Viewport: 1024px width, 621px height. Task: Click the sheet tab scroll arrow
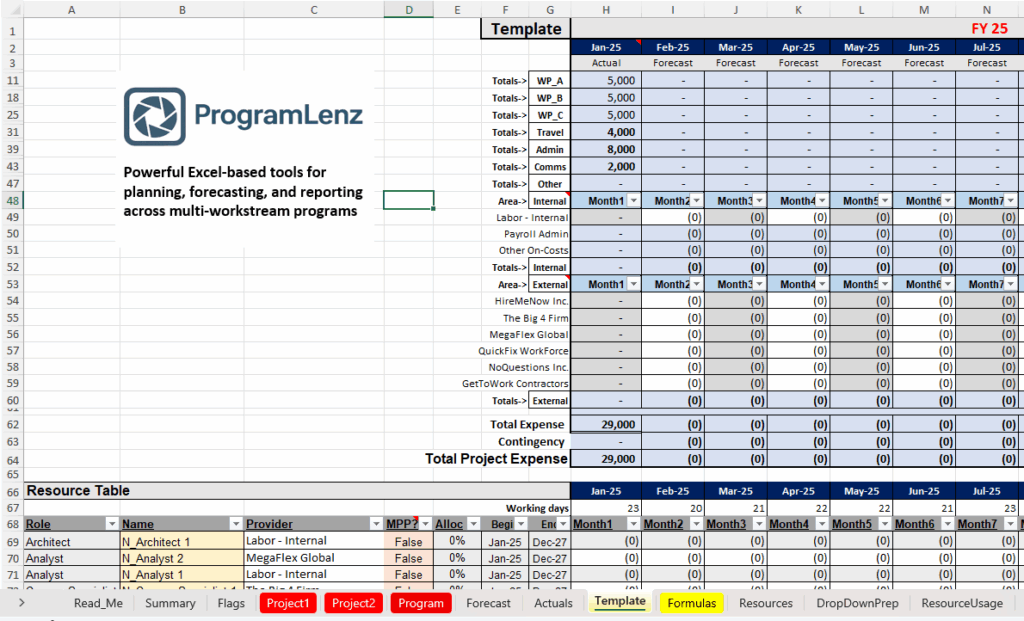[19, 603]
